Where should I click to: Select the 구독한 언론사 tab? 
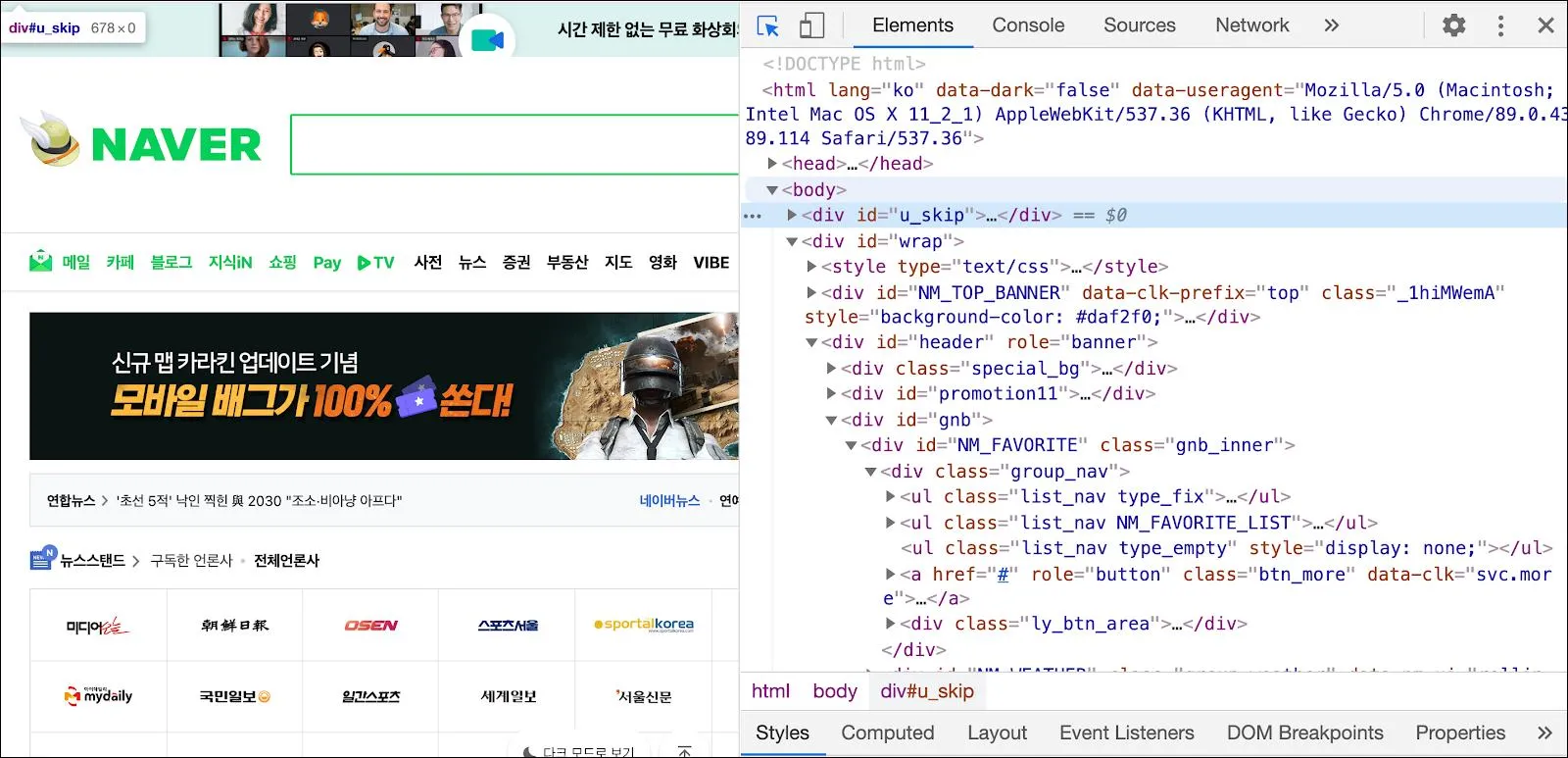pos(191,561)
